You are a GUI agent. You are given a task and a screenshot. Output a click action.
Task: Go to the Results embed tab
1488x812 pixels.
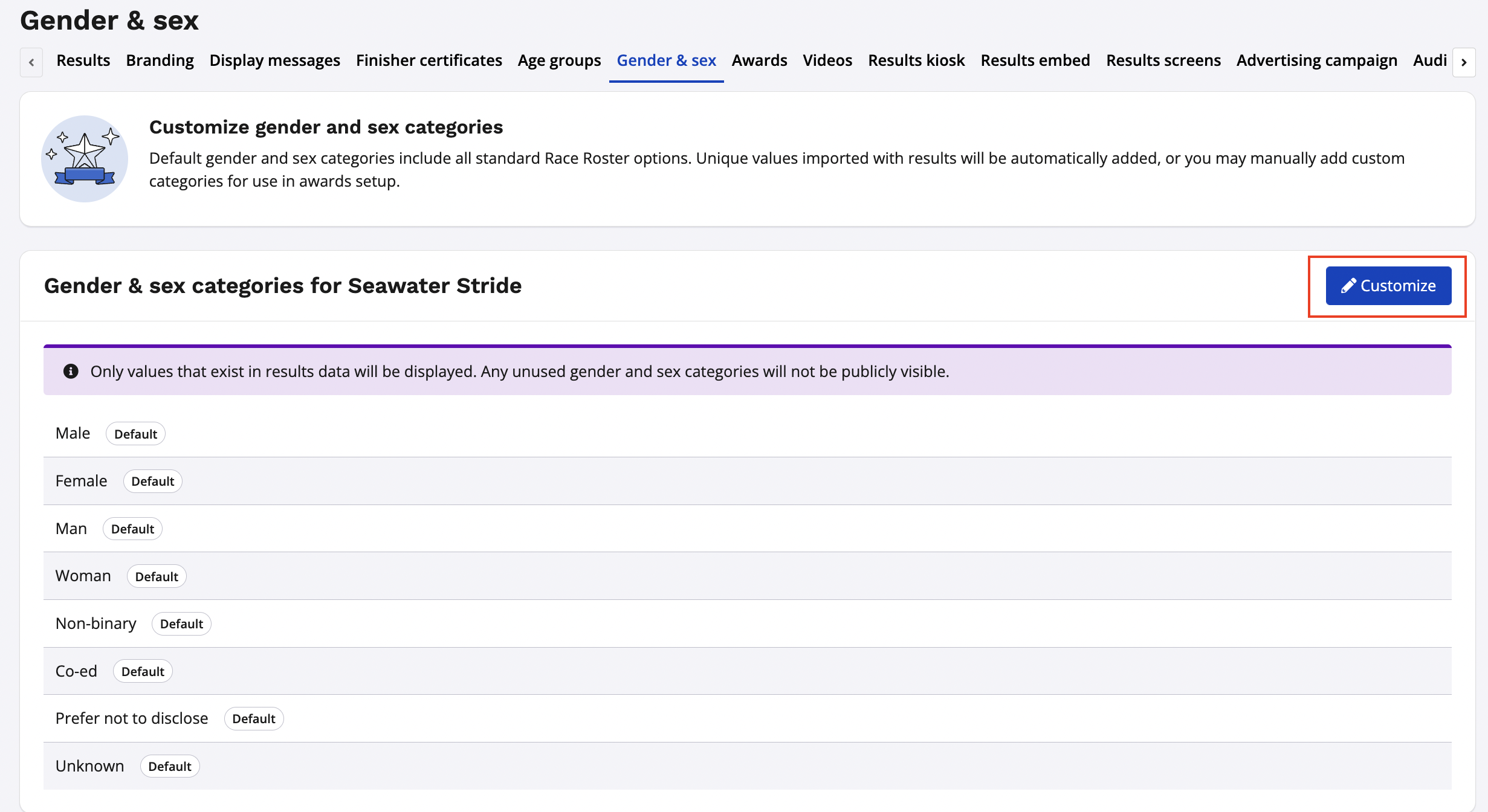(x=1035, y=60)
